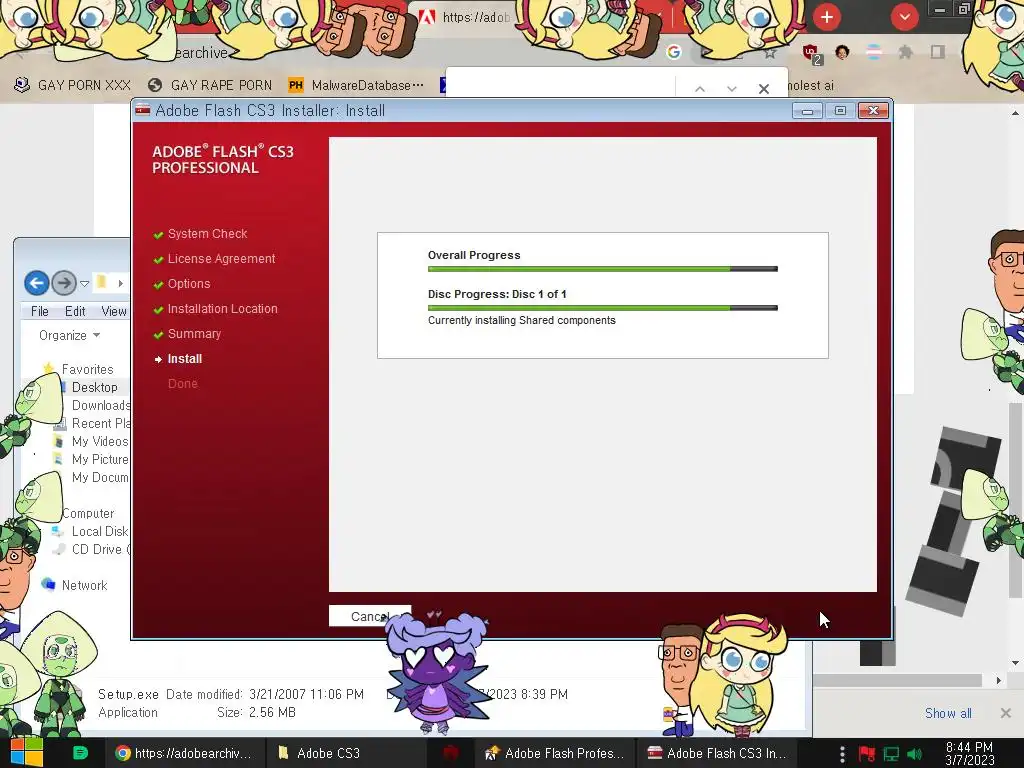Open a new tab with red plus button
The width and height of the screenshot is (1024, 768).
[x=827, y=17]
